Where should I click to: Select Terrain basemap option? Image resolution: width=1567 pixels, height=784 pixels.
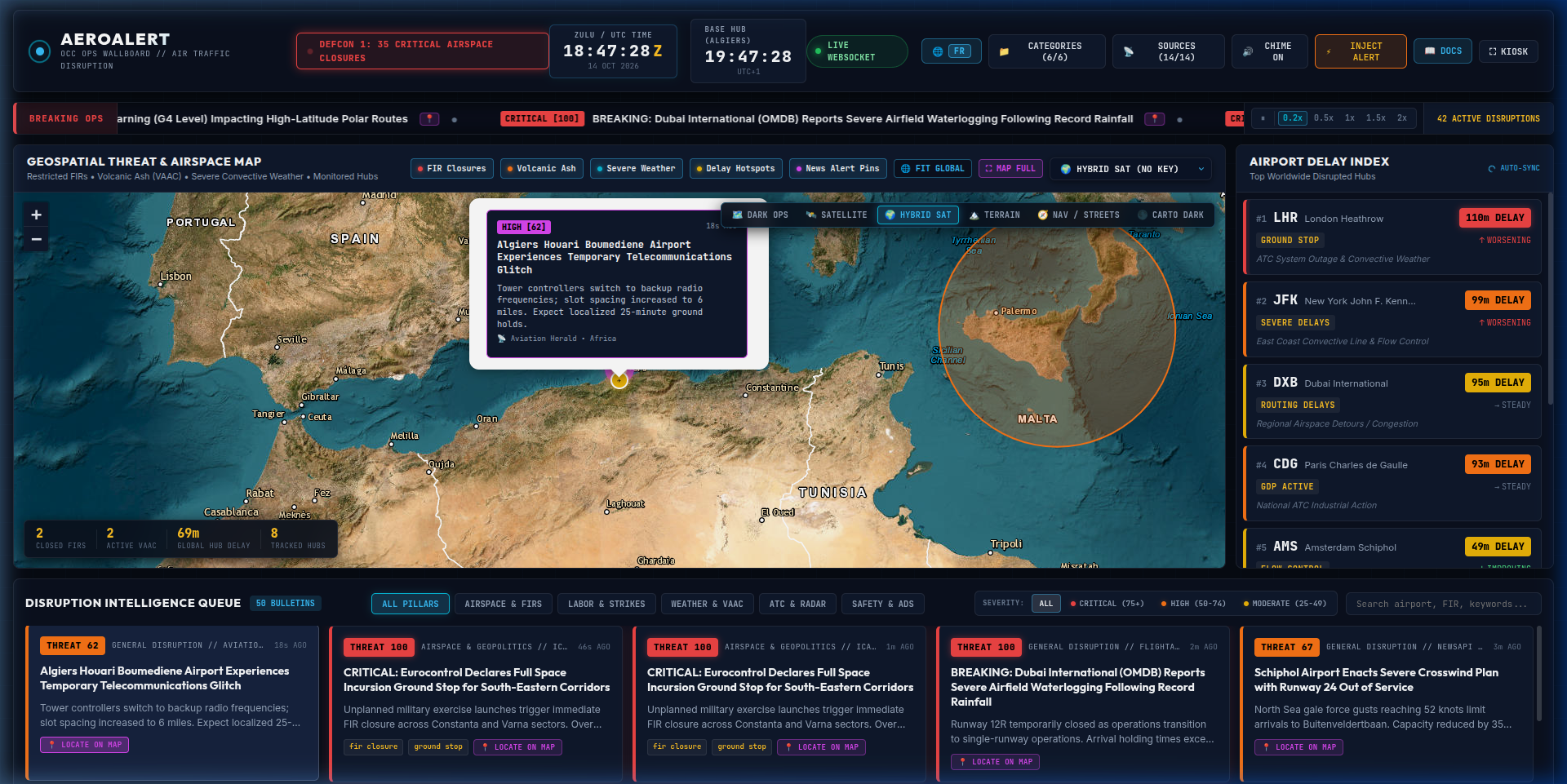pyautogui.click(x=995, y=215)
